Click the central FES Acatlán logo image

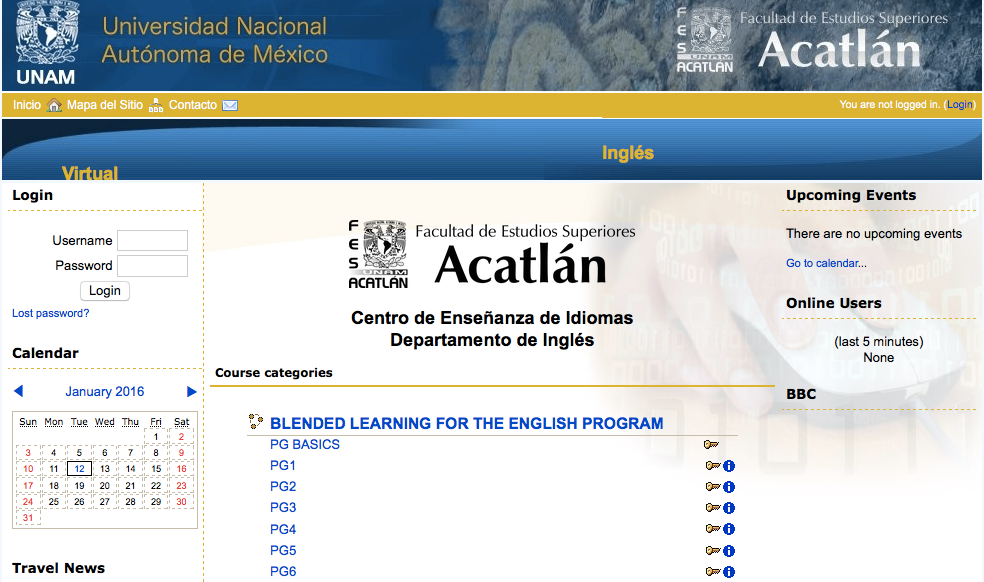(x=492, y=254)
